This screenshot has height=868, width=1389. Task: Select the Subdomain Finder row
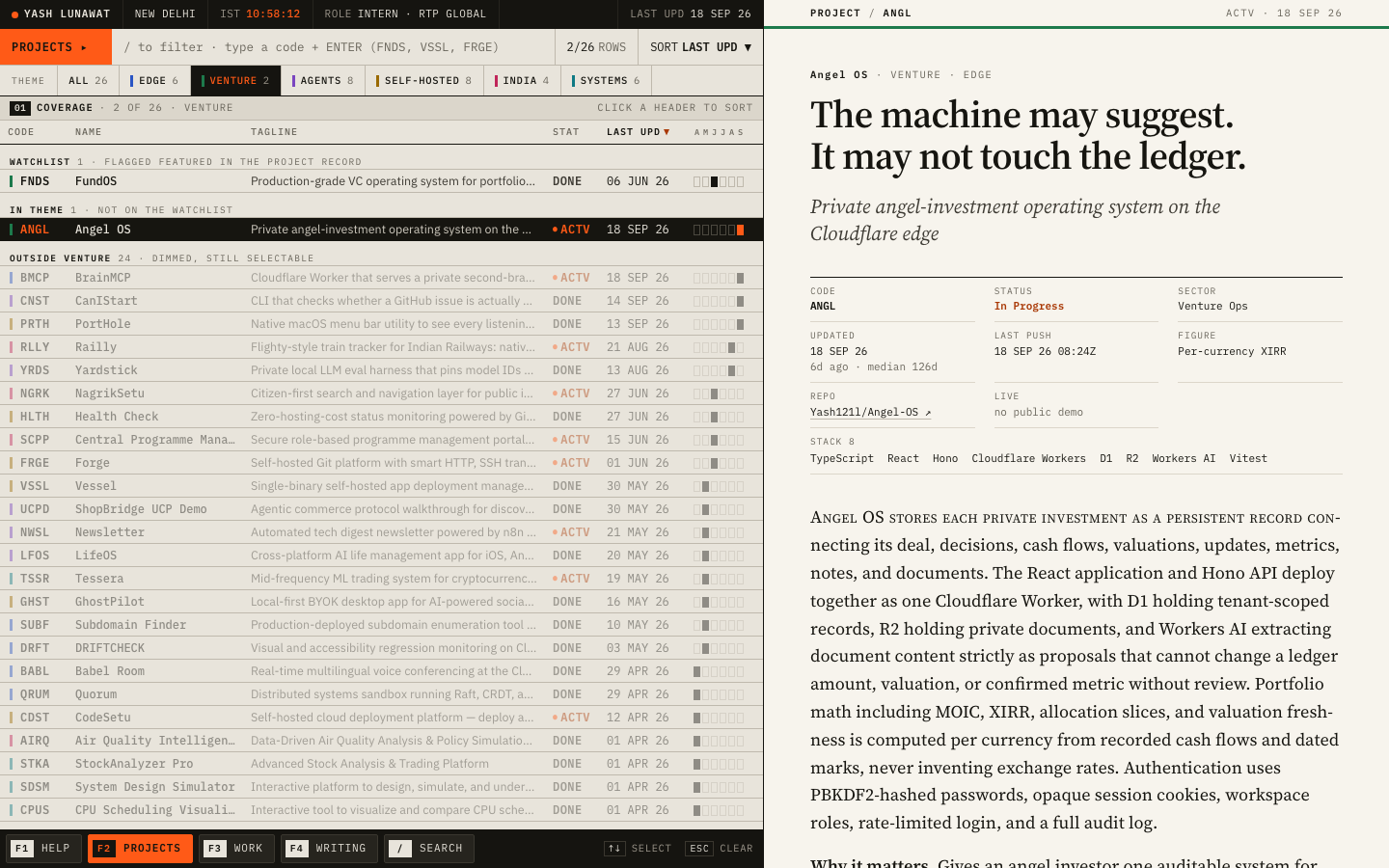coord(381,625)
